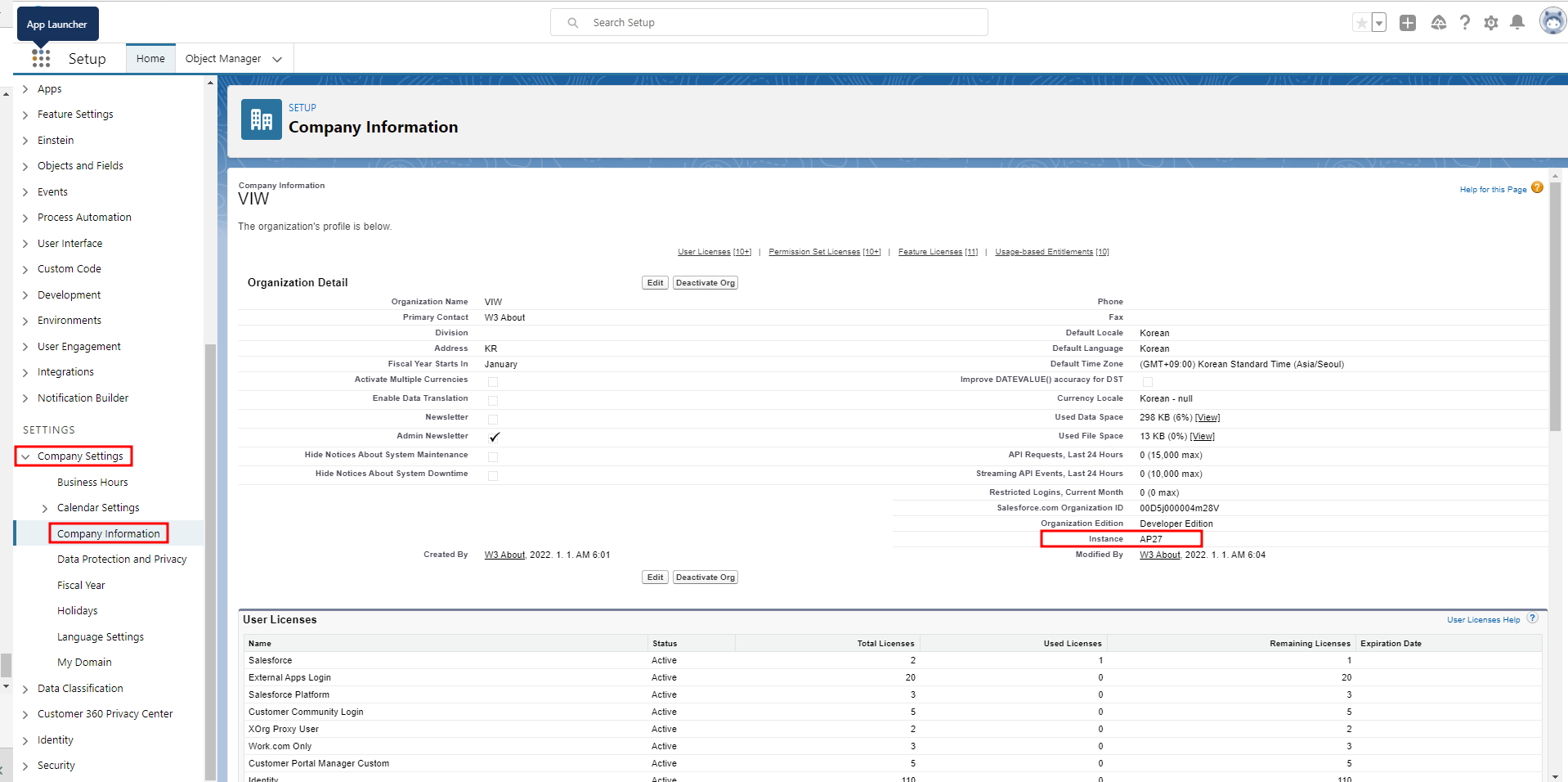Expand the Apps tree node
1568x782 pixels.
[25, 89]
